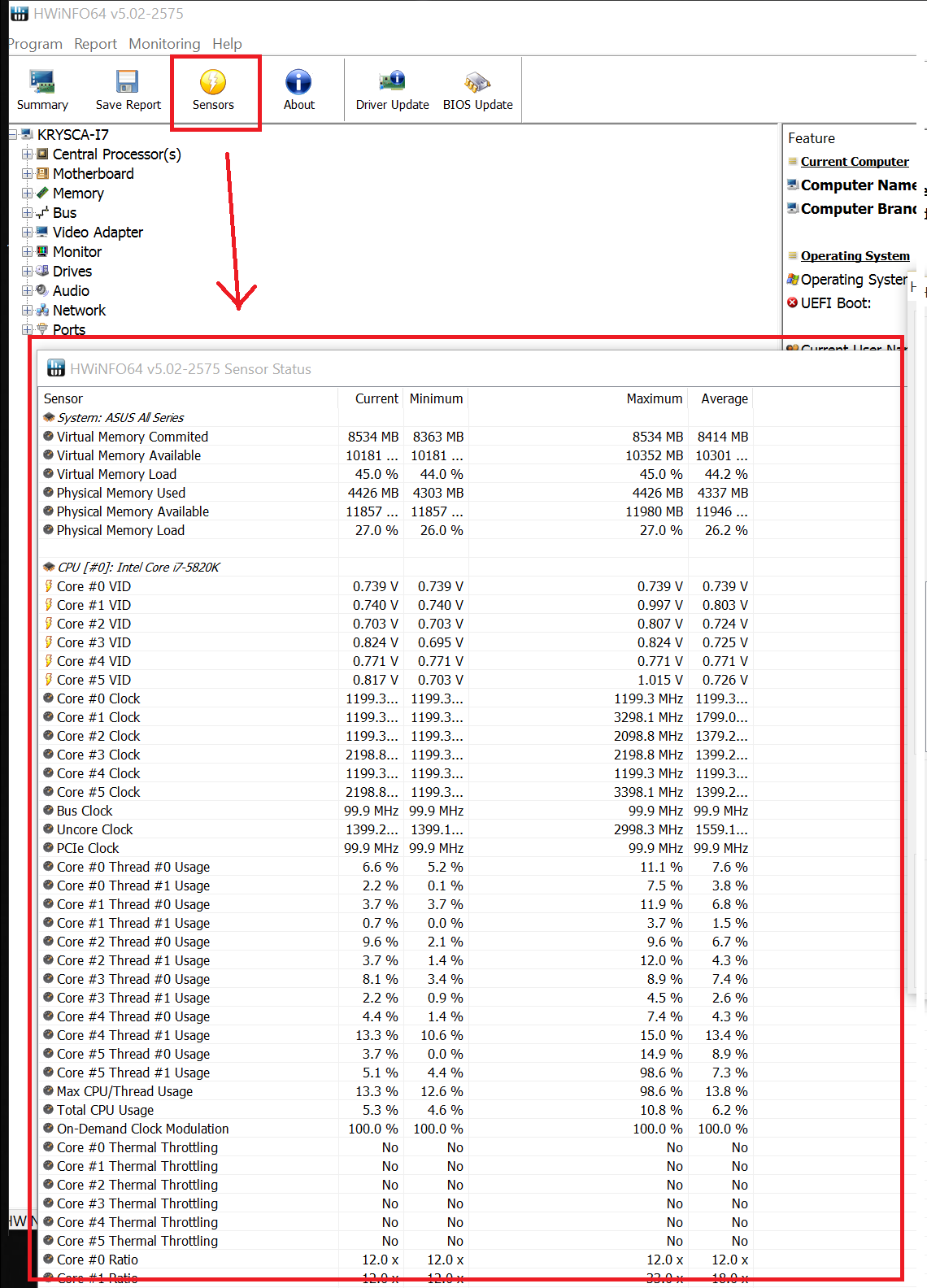Click the Audio speaker icon
This screenshot has height=1288, width=927.
[43, 290]
